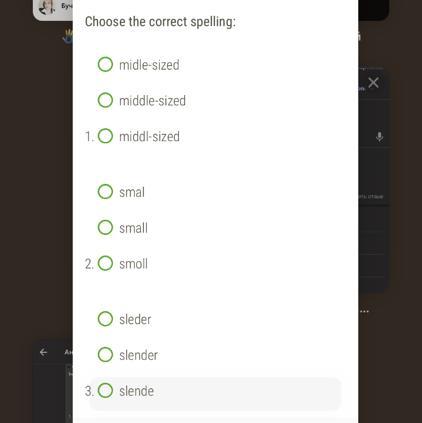
Task: Click the back arrow icon
Action: pos(43,352)
